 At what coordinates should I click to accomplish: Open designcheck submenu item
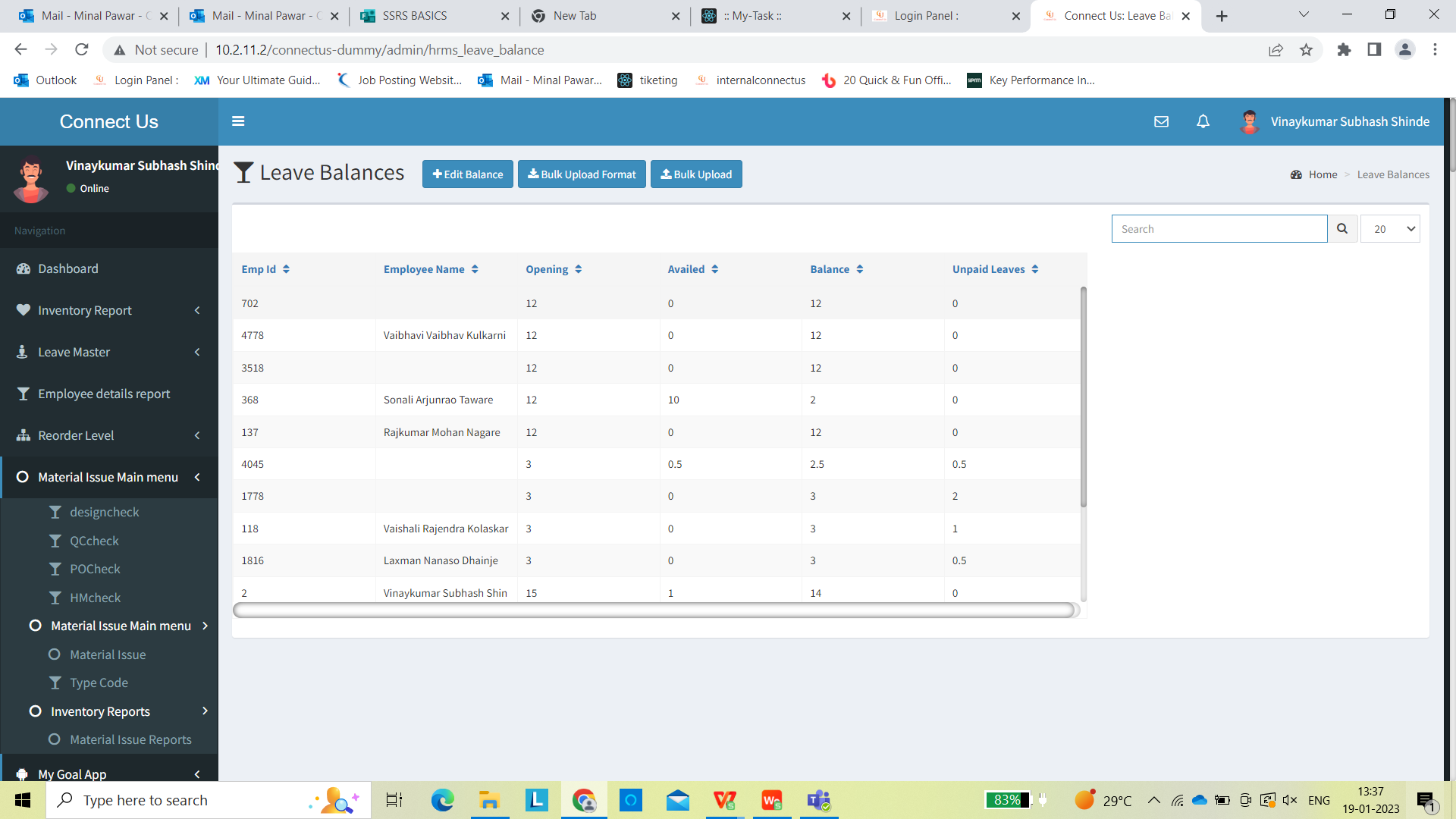(104, 513)
